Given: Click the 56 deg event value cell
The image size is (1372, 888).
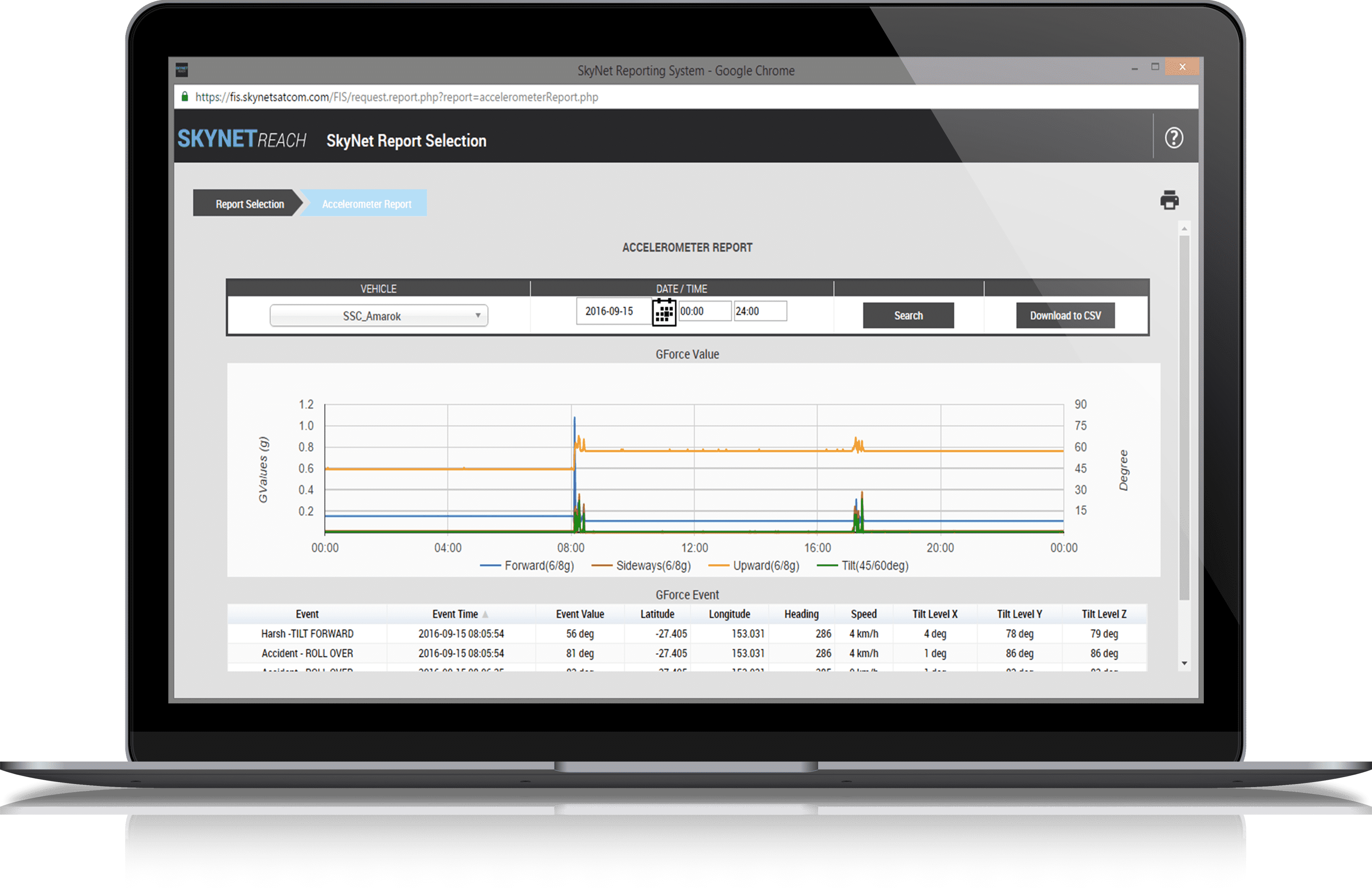Looking at the screenshot, I should tap(580, 634).
